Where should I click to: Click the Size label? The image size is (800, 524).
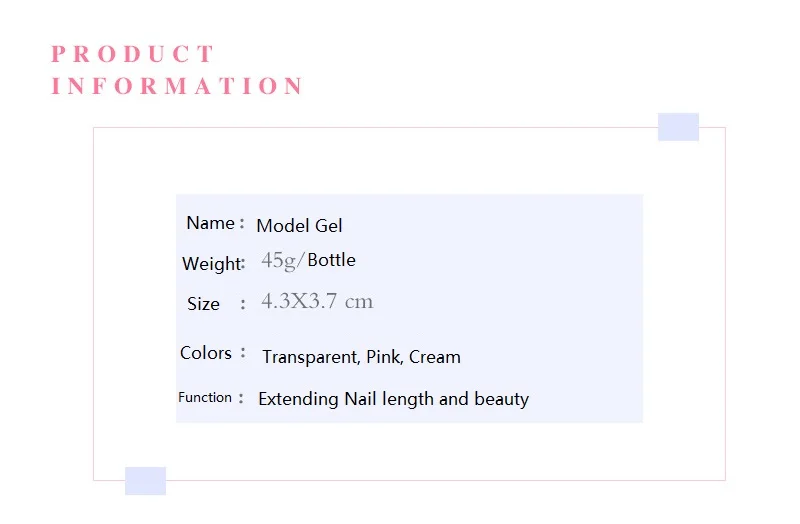click(x=203, y=304)
